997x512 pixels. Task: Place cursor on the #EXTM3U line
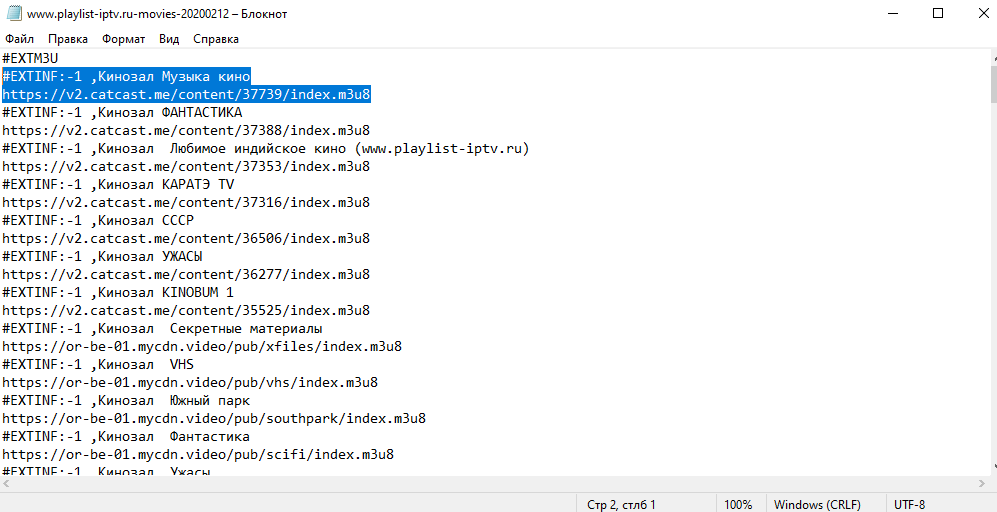[x=30, y=58]
